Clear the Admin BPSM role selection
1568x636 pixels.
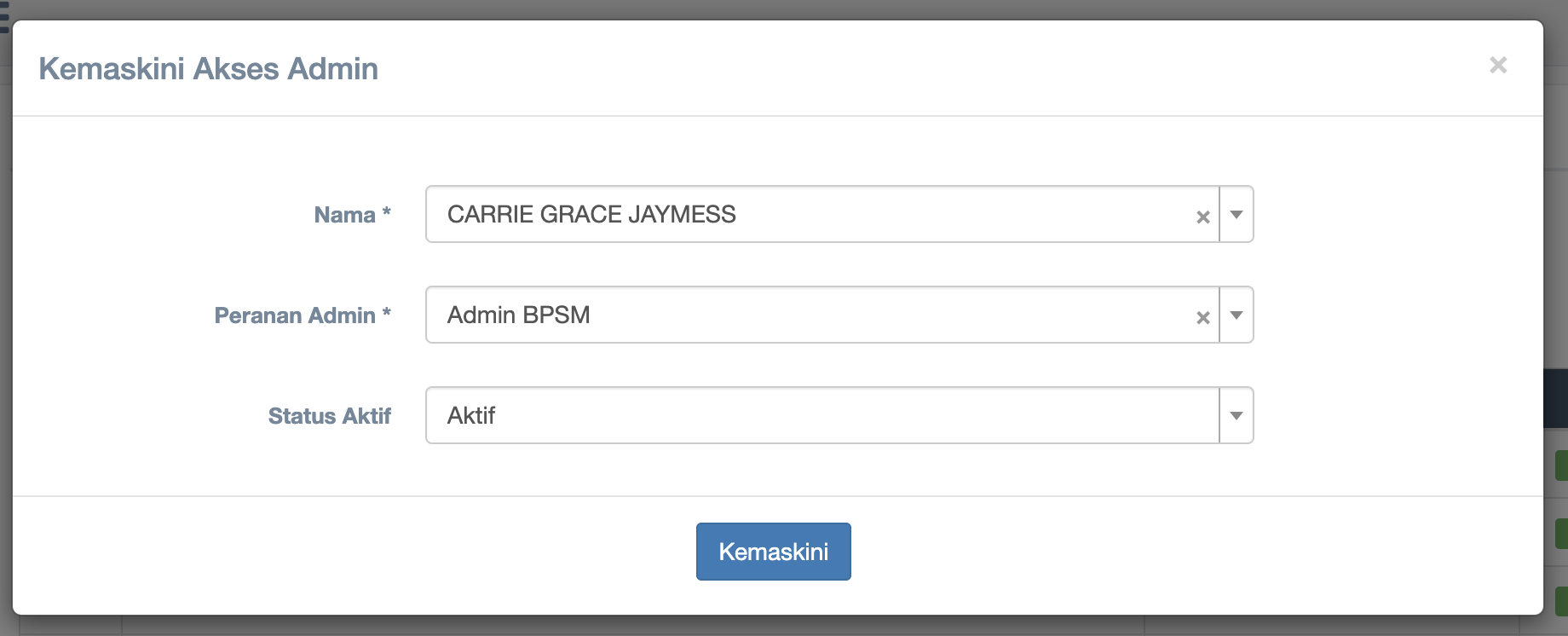(x=1202, y=317)
